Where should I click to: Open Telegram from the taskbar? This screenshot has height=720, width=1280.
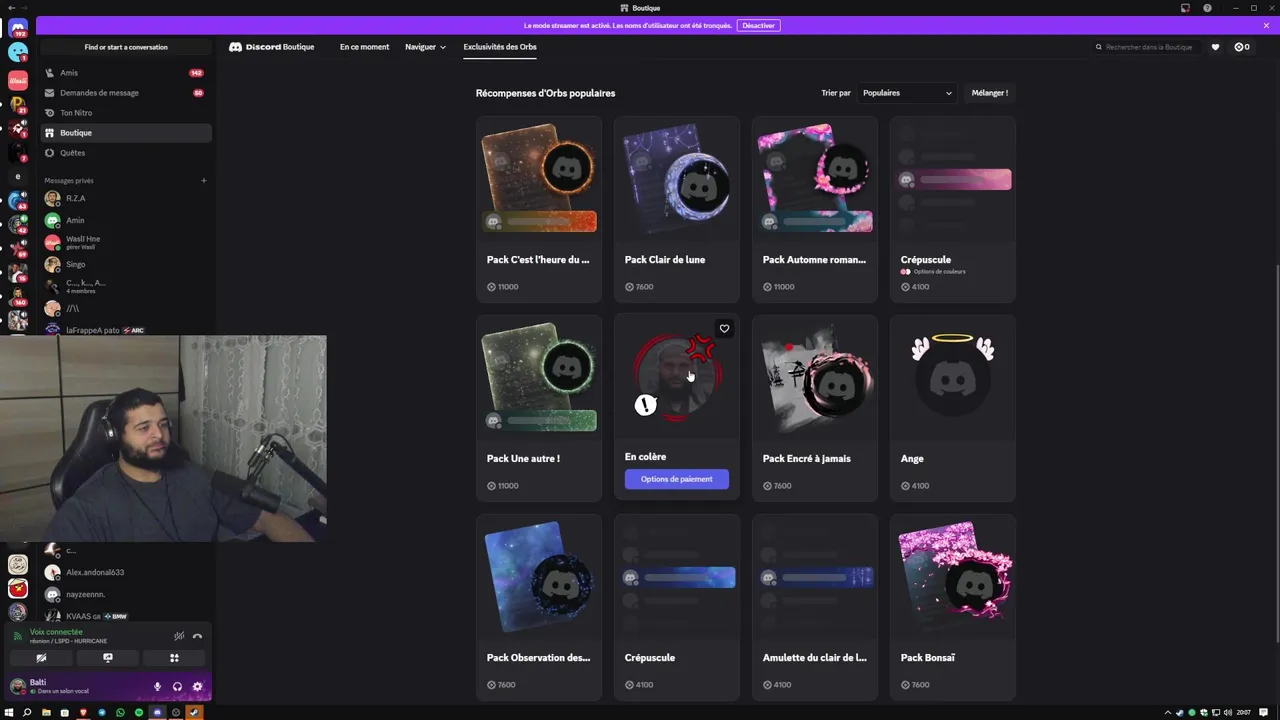(x=102, y=712)
